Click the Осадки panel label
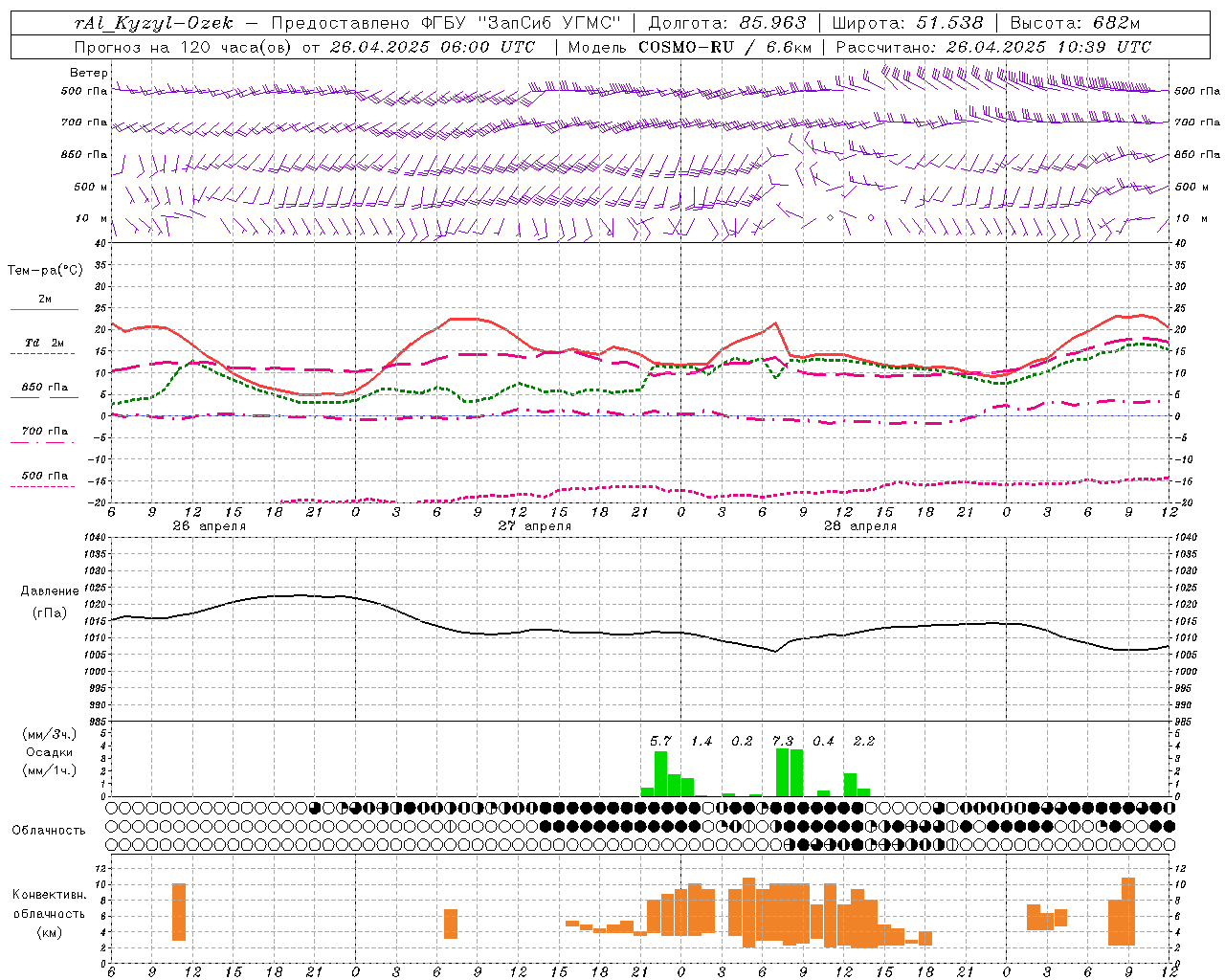This screenshot has width=1225, height=980. pos(49,752)
